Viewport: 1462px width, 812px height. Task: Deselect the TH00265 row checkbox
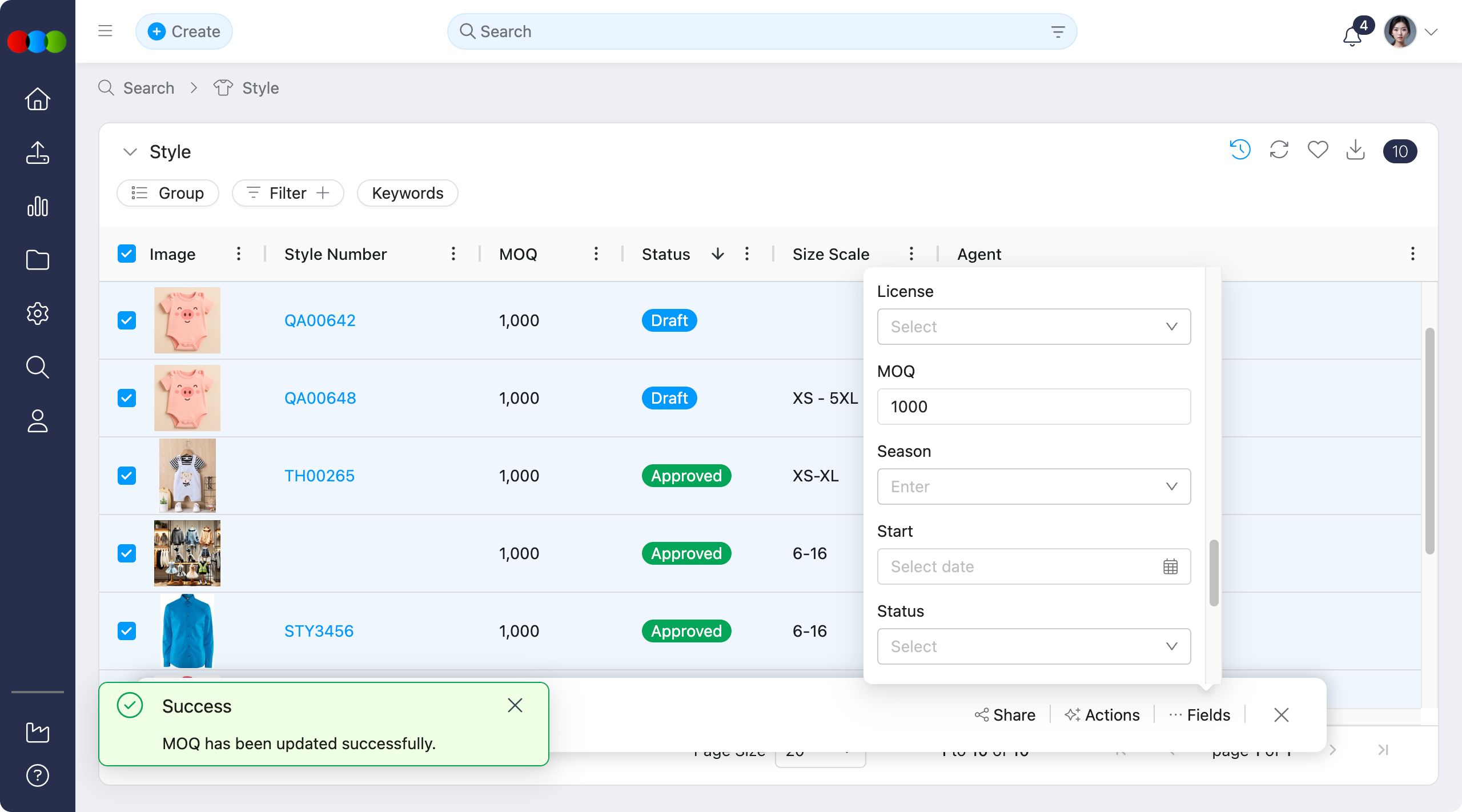(127, 476)
